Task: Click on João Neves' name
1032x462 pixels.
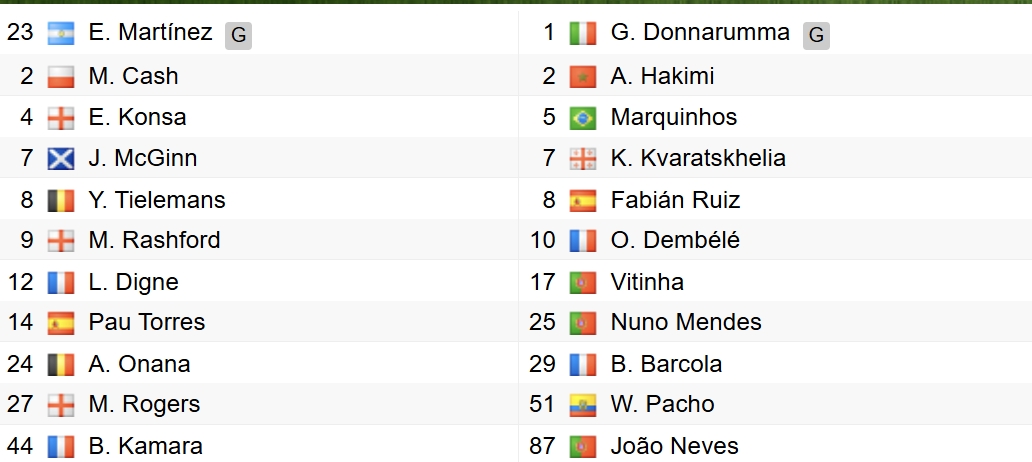Action: tap(675, 446)
